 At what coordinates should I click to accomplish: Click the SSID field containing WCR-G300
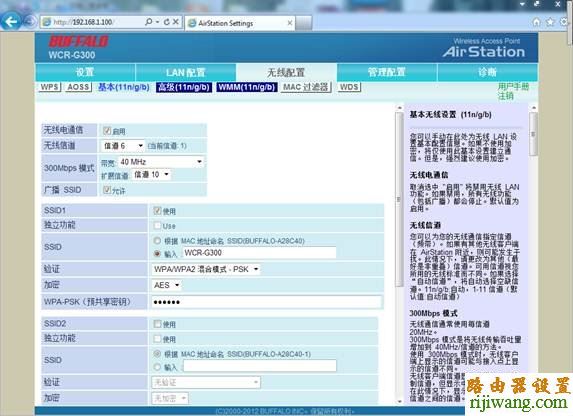click(x=259, y=253)
